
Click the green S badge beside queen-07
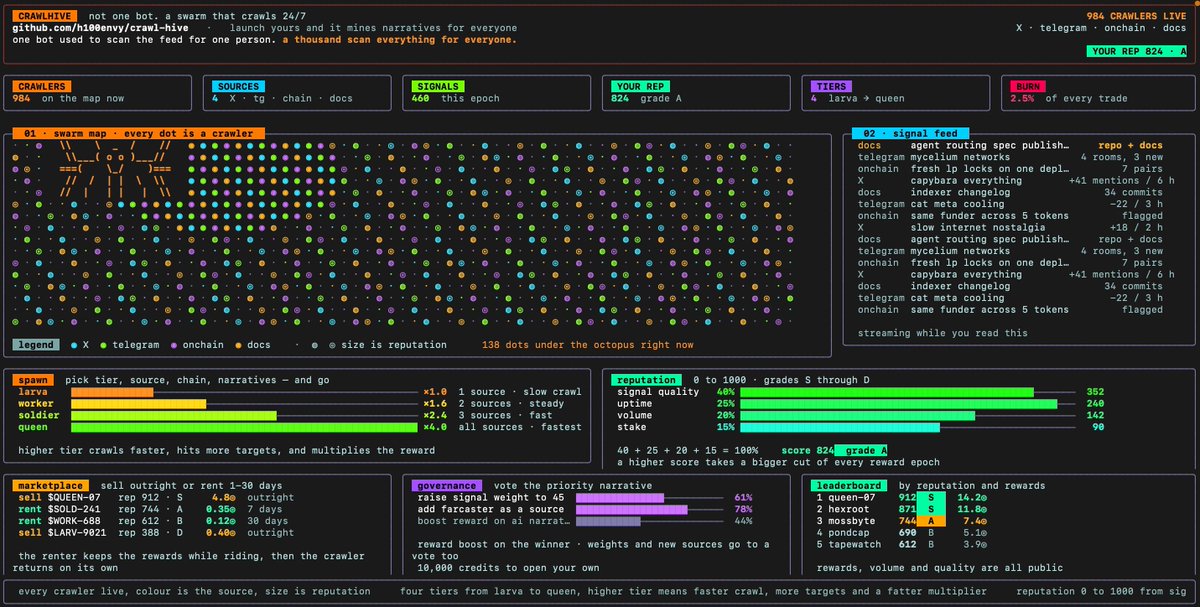928,496
